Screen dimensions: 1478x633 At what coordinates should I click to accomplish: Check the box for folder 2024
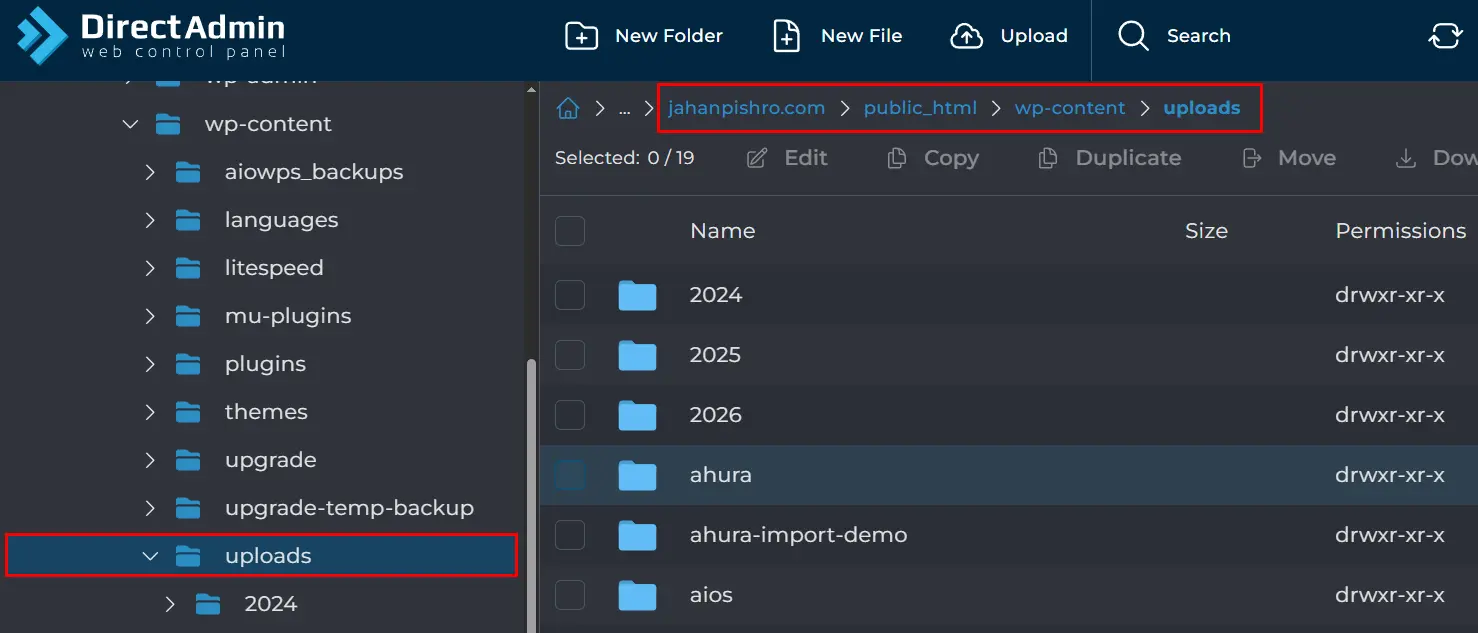[x=570, y=295]
